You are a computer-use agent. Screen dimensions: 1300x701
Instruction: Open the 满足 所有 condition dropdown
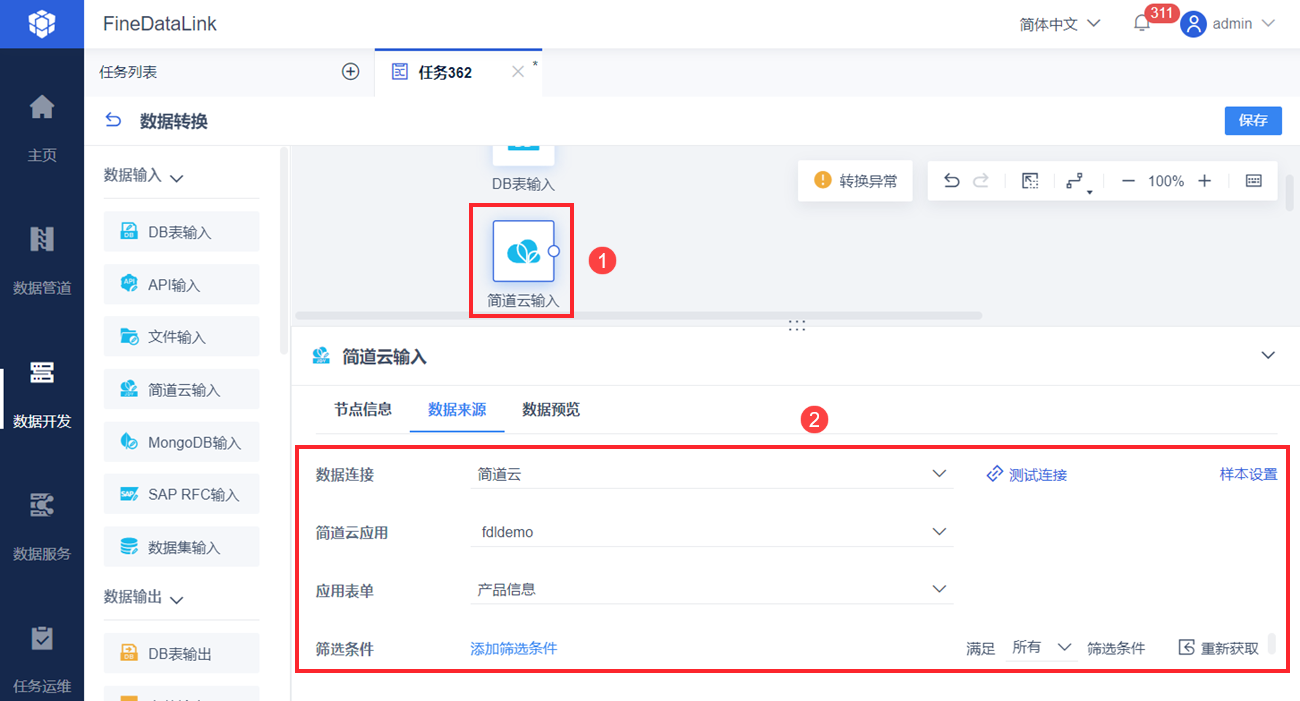1042,647
